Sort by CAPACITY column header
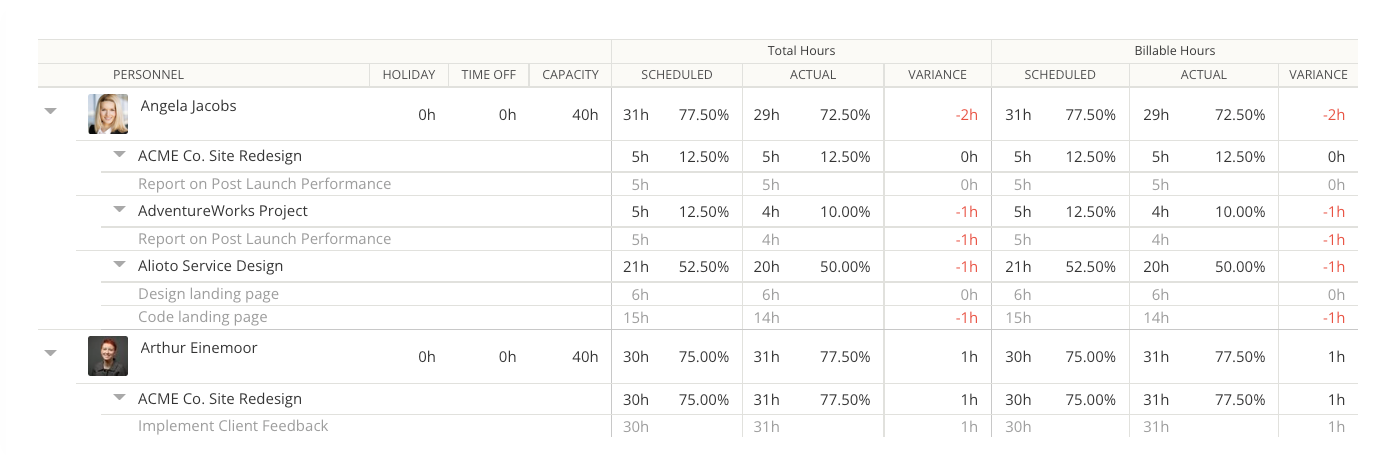Image resolution: width=1395 pixels, height=466 pixels. coord(570,75)
